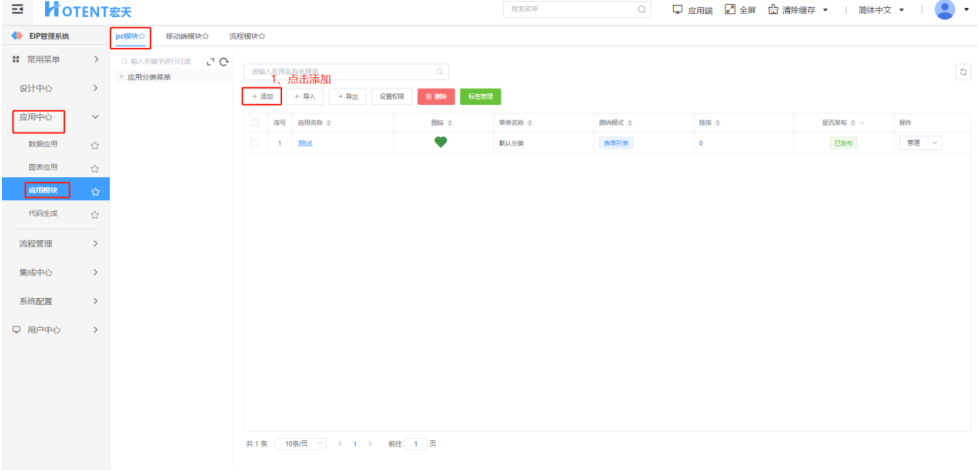Viewport: 977px width, 470px height.
Task: Sort by 排序 column
Action: tap(718, 123)
